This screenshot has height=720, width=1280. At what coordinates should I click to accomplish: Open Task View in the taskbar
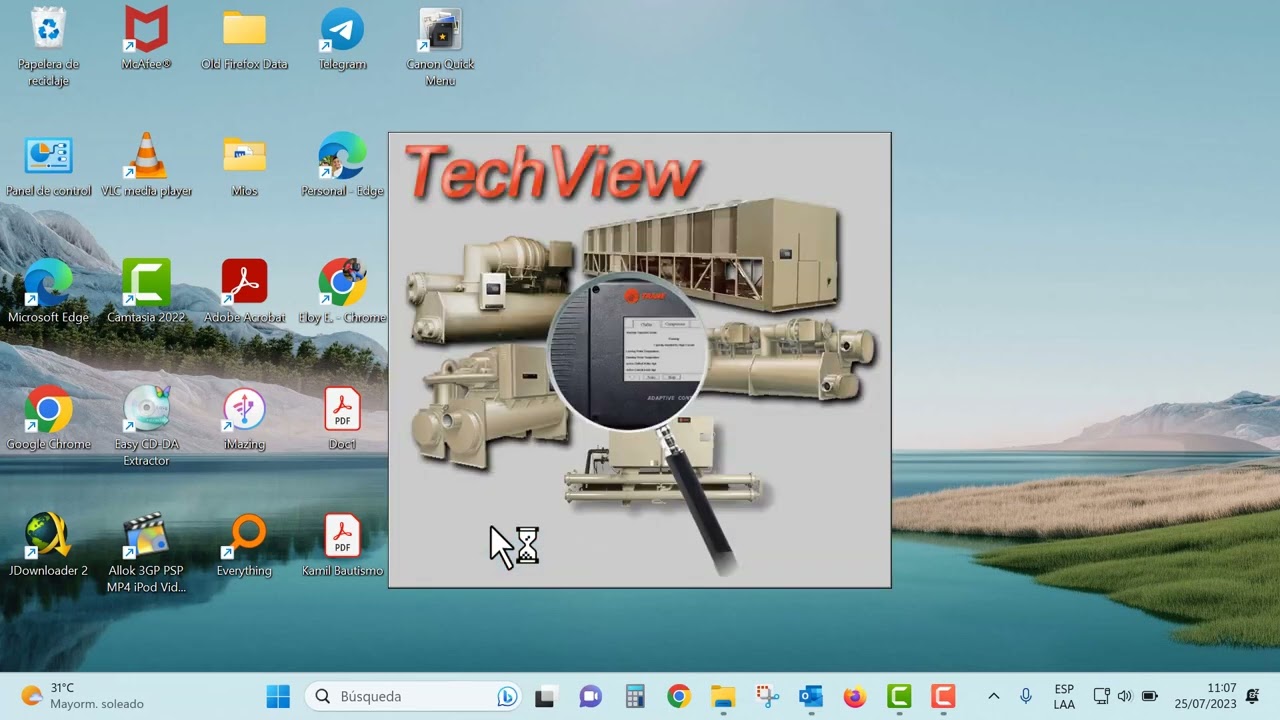click(x=545, y=696)
